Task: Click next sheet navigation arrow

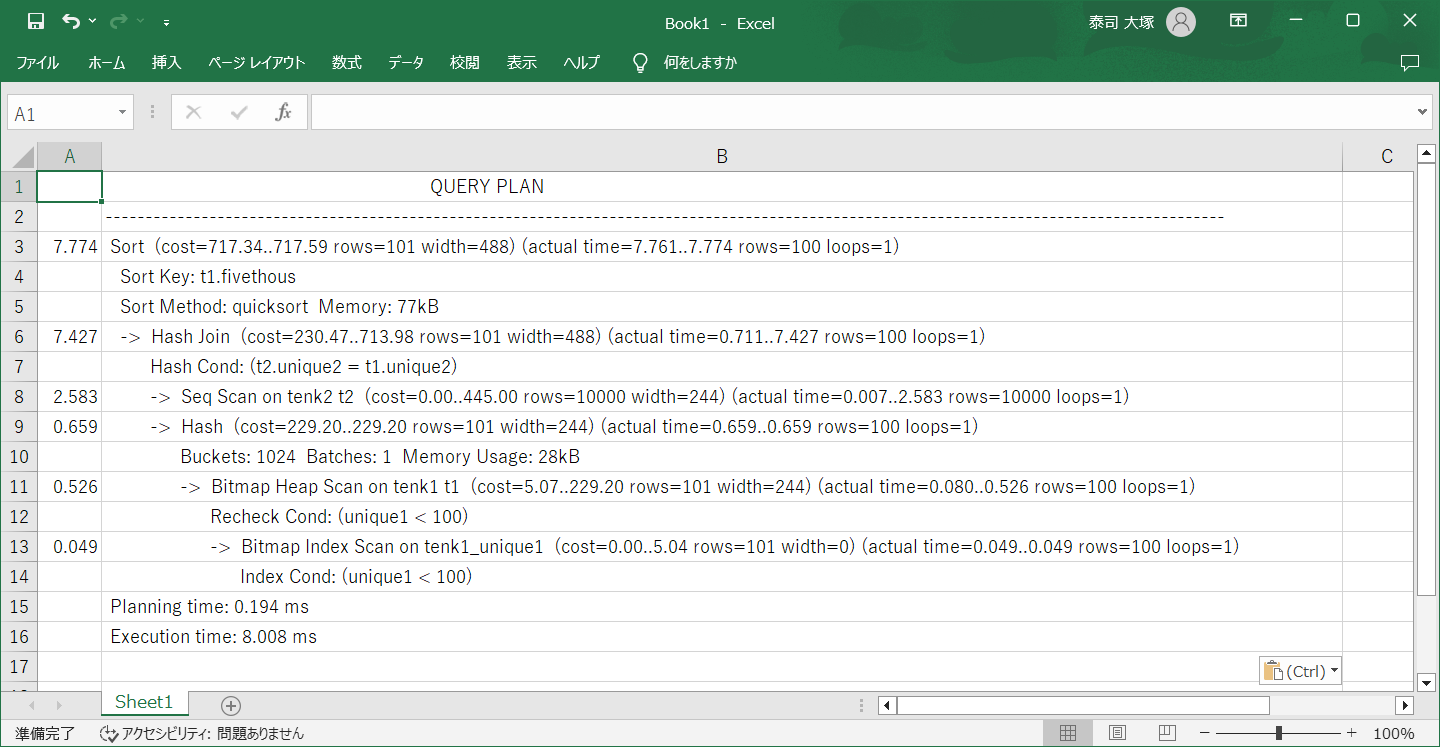Action: click(59, 706)
